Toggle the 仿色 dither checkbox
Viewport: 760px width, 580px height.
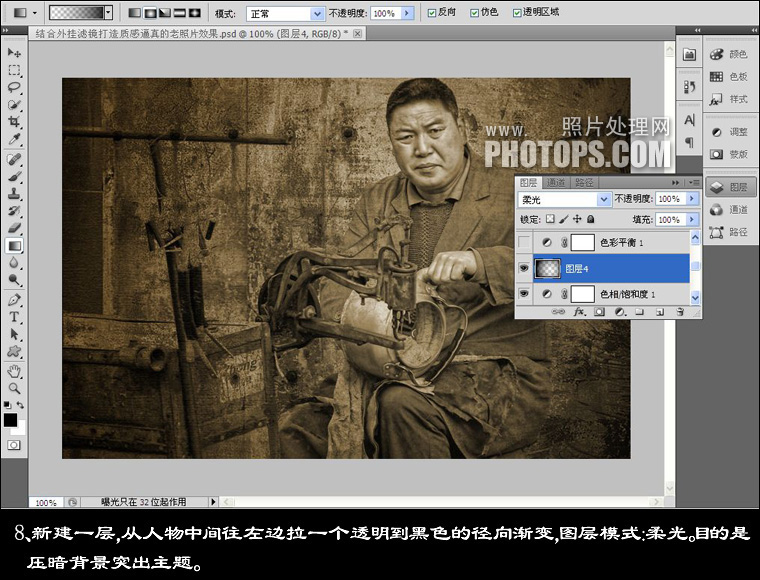coord(475,13)
